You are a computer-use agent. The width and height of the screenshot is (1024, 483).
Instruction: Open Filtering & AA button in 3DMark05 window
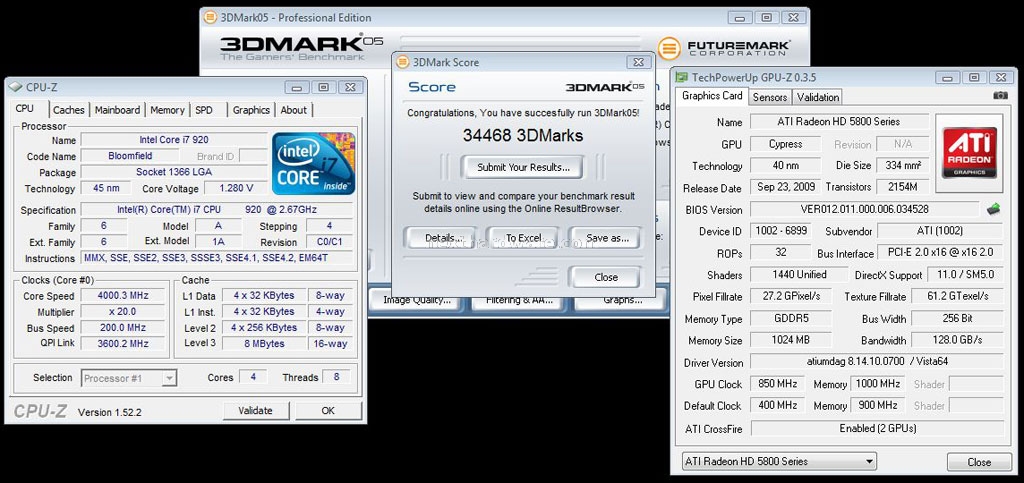click(519, 300)
